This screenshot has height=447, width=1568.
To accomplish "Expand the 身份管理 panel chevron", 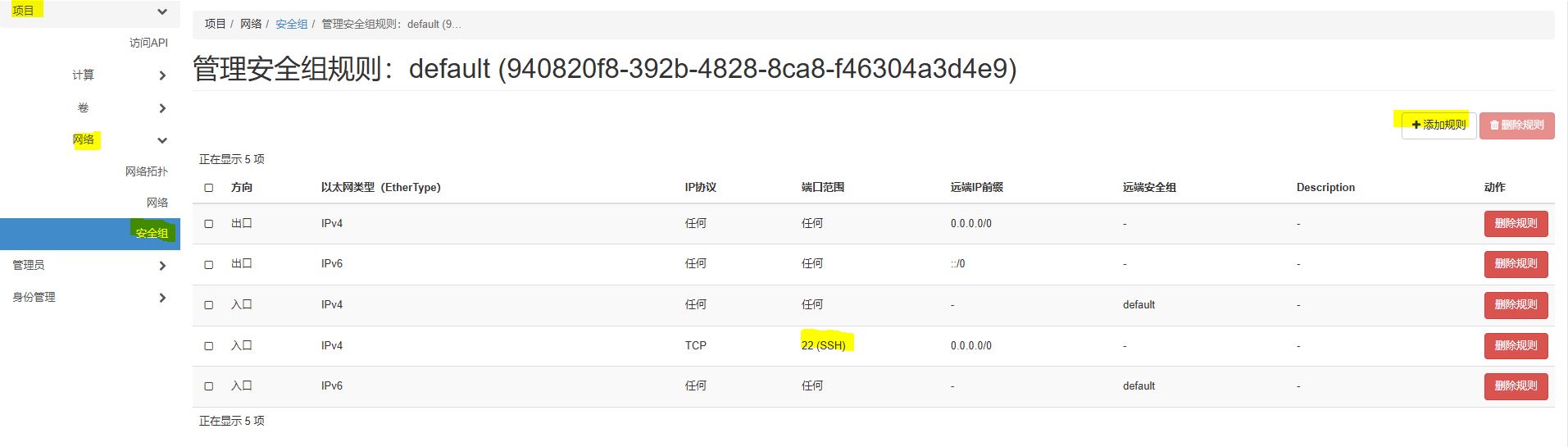I will [162, 298].
